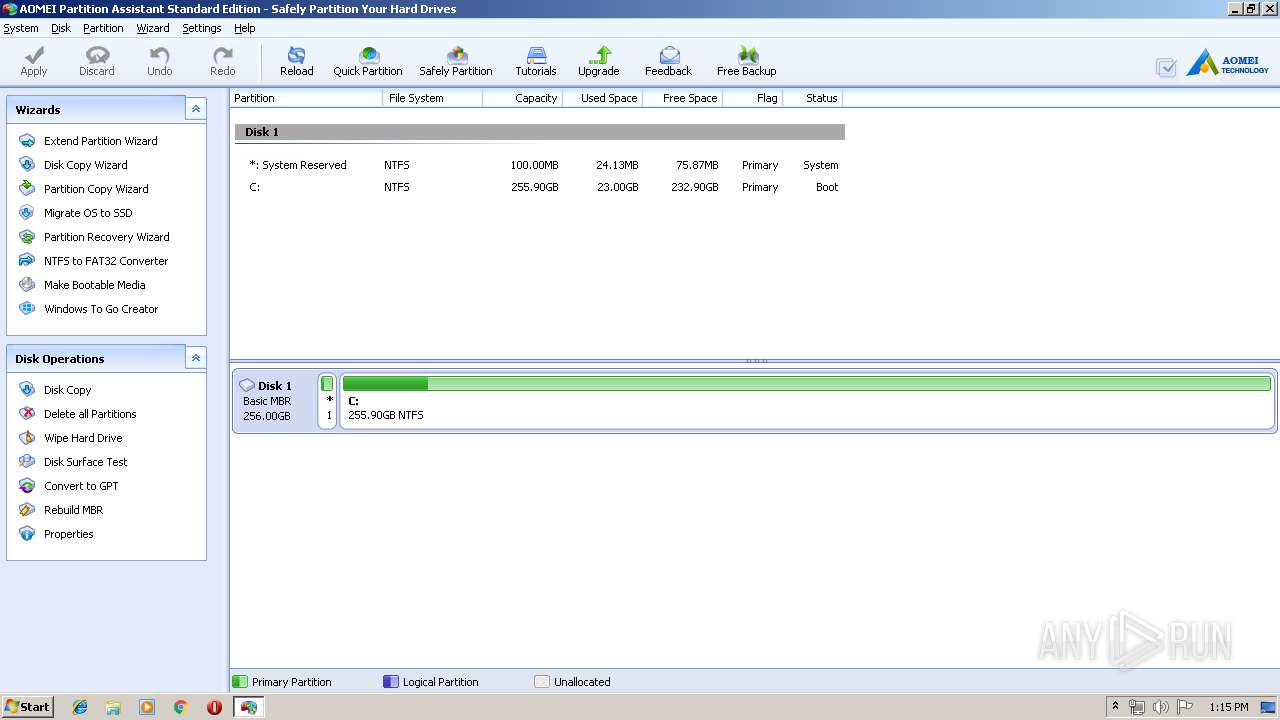The height and width of the screenshot is (720, 1280).
Task: Click the checkbox icon beside AOMEI logo
Action: (1166, 67)
